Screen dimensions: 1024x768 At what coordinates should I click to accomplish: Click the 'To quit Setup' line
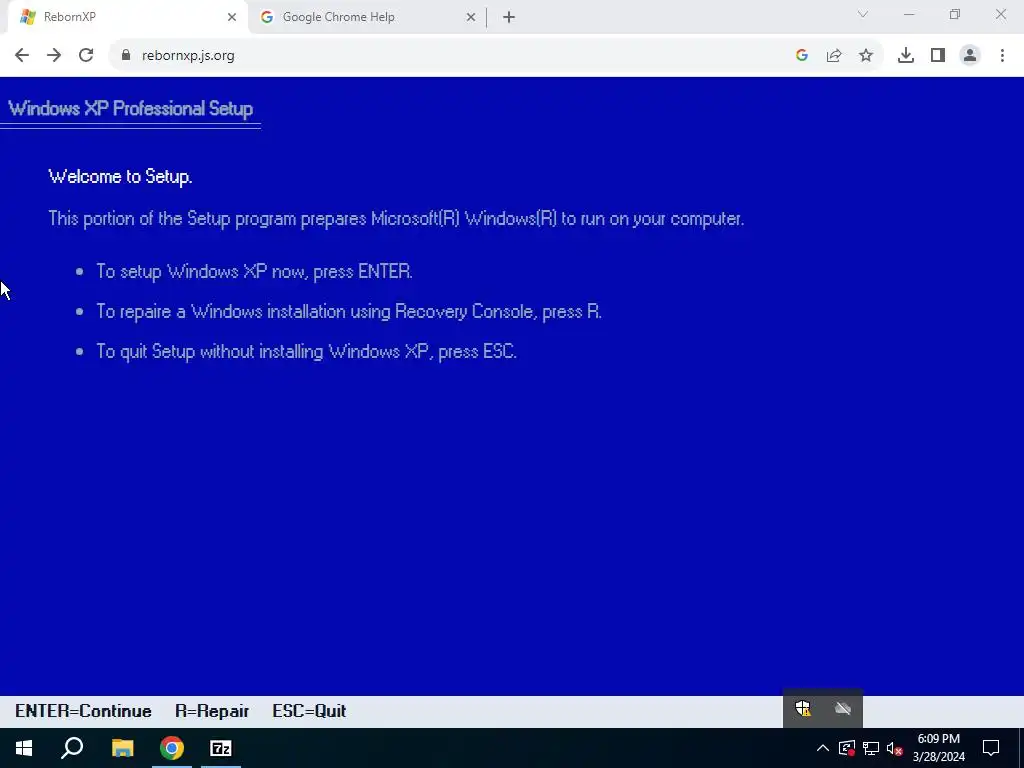click(306, 351)
